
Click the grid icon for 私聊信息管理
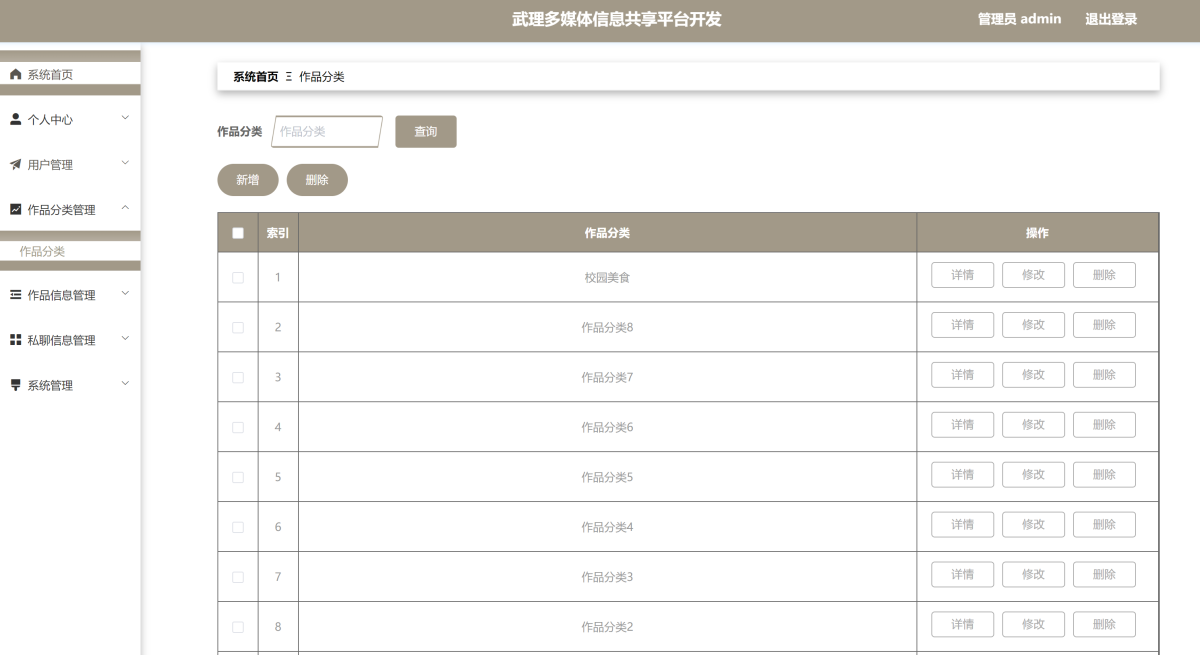15,340
